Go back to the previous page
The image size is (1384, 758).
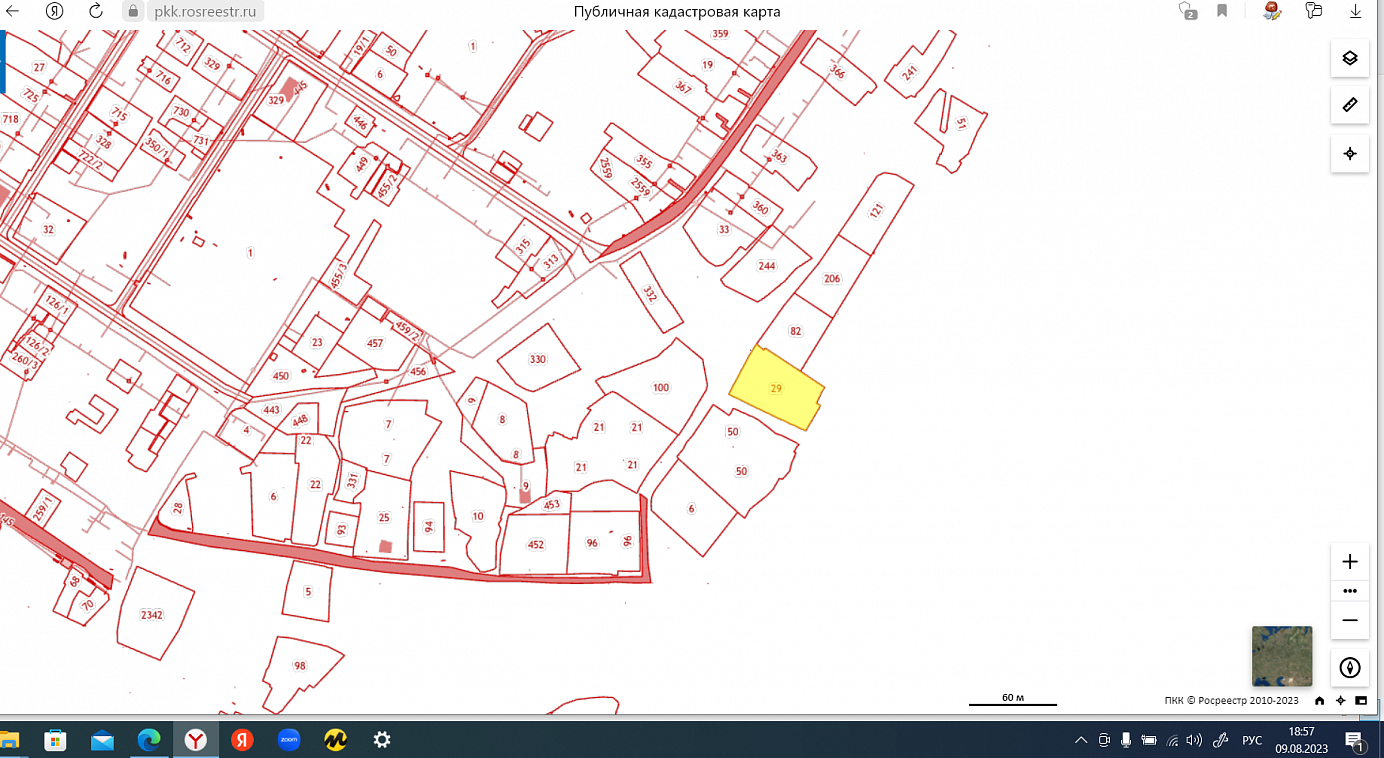coord(13,11)
